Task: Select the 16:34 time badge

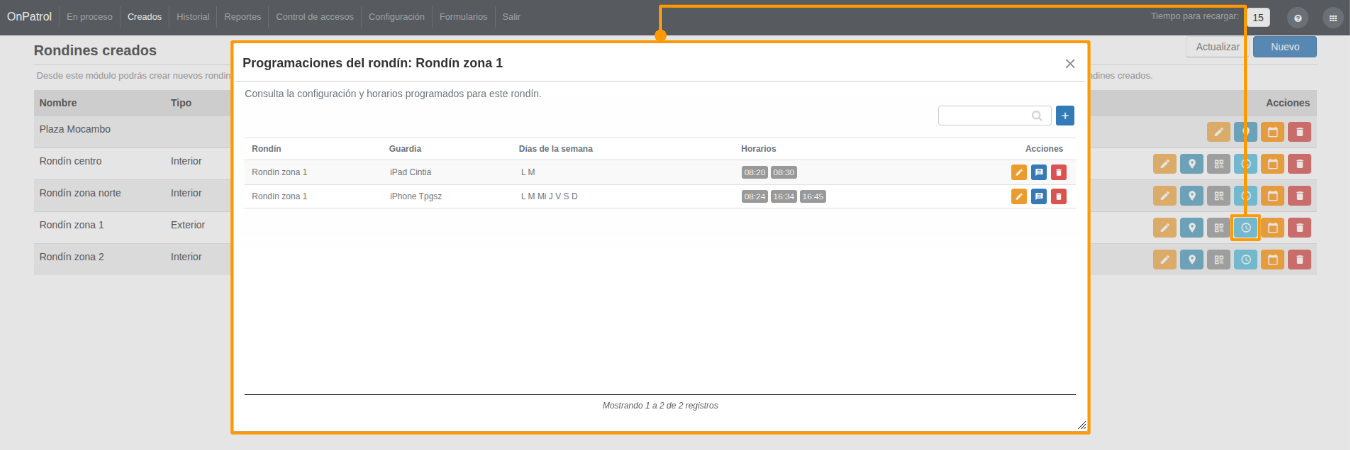Action: tap(784, 196)
